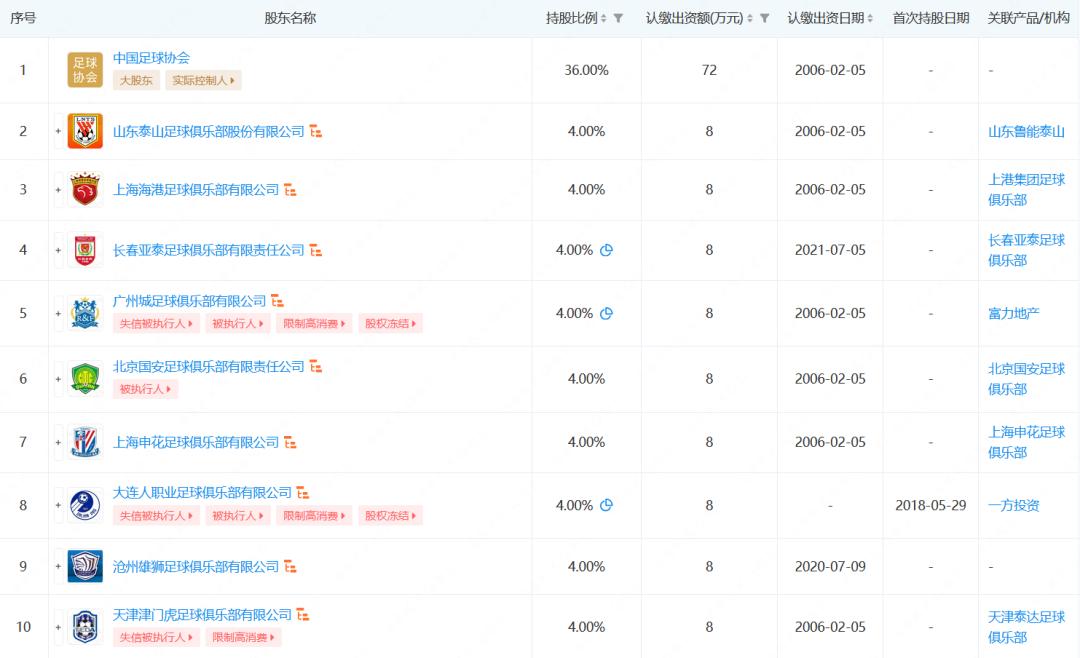Open filter for 认缴出资额(万元) column
This screenshot has height=658, width=1080.
pyautogui.click(x=765, y=18)
